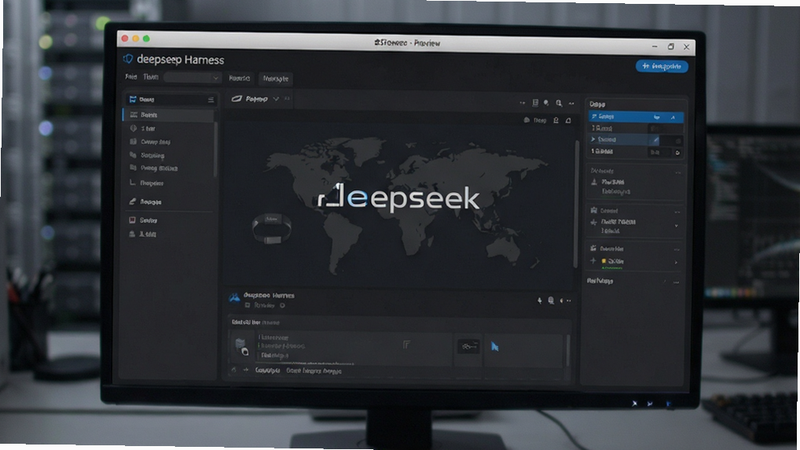Click the speaker icon on lower panel header
This screenshot has width=800, height=450.
[561, 301]
